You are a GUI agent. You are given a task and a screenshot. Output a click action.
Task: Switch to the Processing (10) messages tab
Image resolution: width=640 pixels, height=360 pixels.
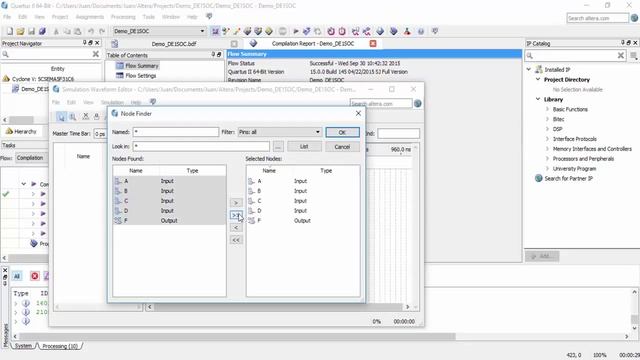(x=60, y=346)
